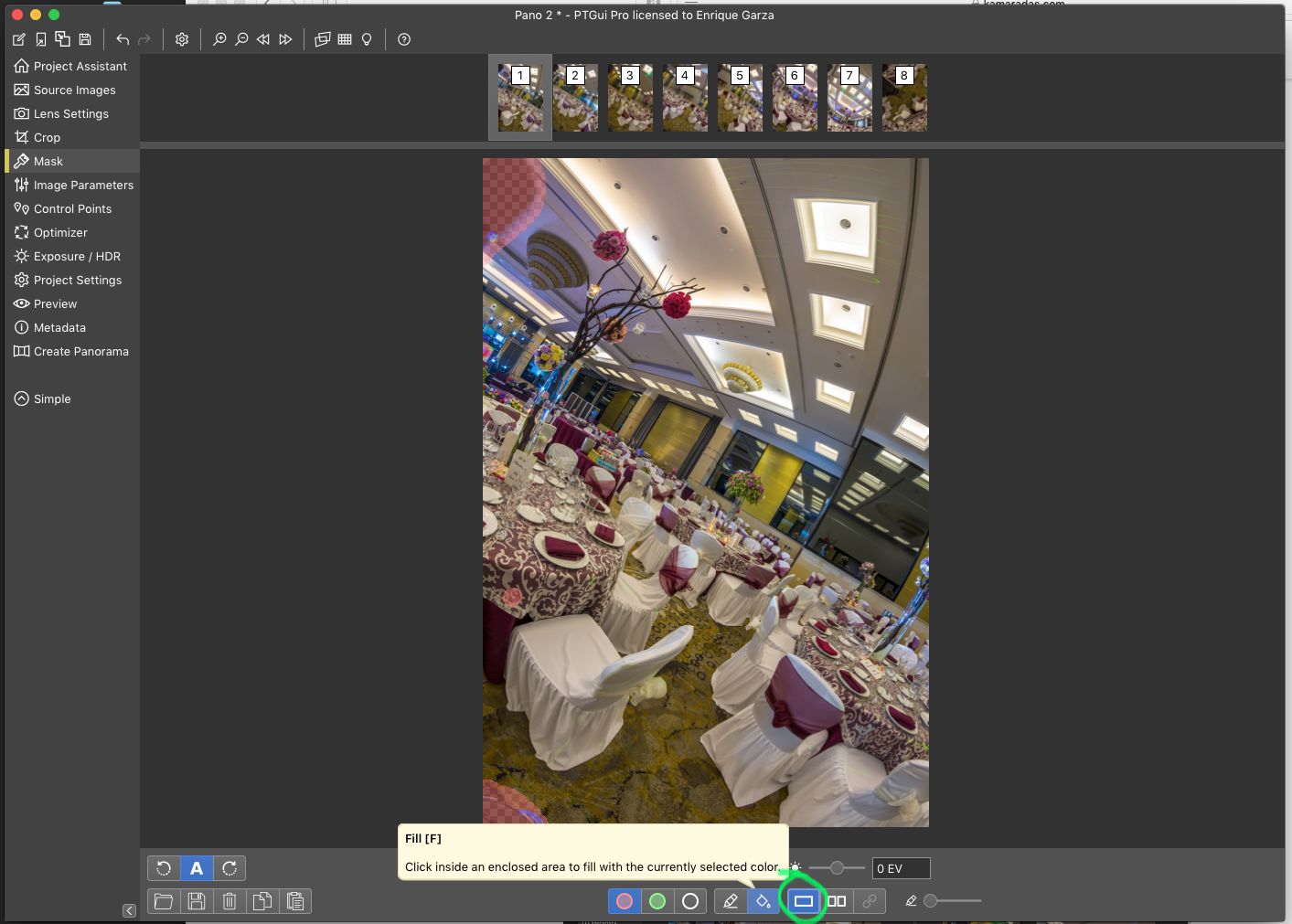
Task: Choose the green mask color
Action: pyautogui.click(x=657, y=901)
